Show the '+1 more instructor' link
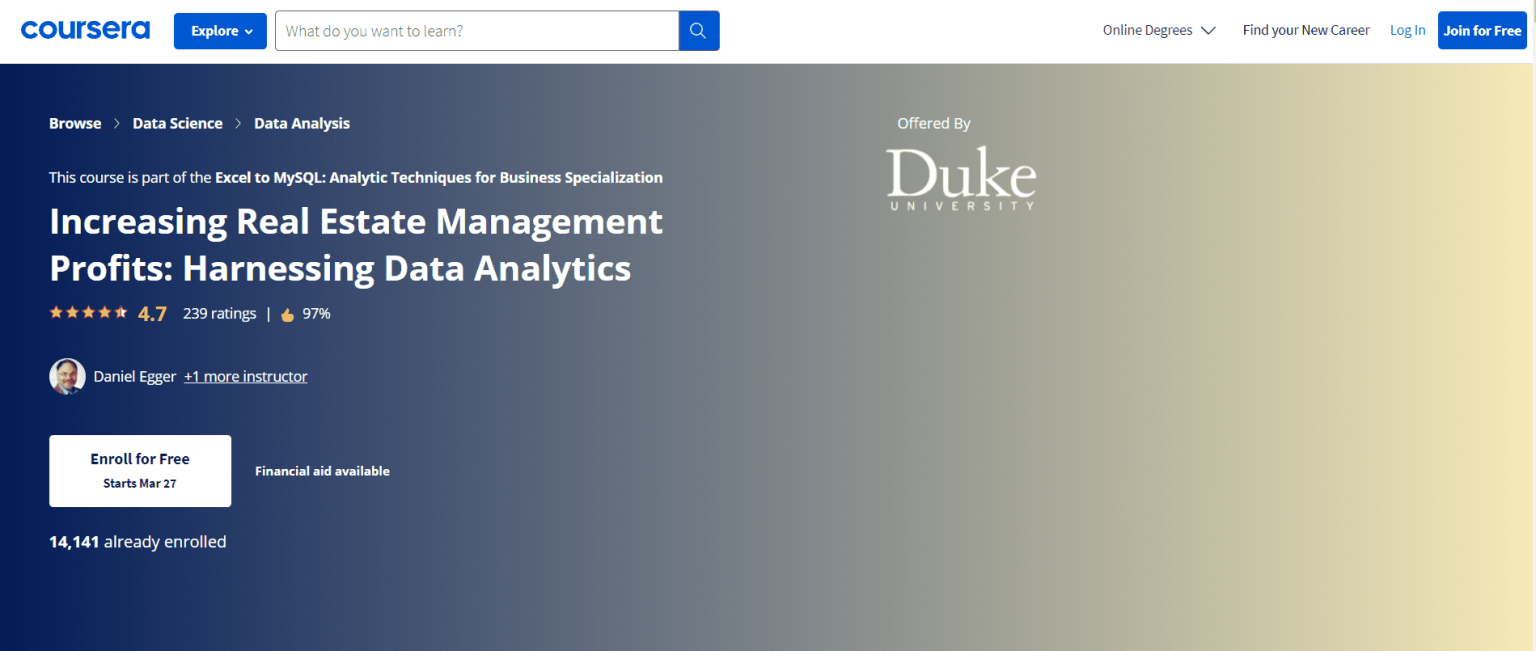Screen dimensions: 1536x651 click(245, 376)
